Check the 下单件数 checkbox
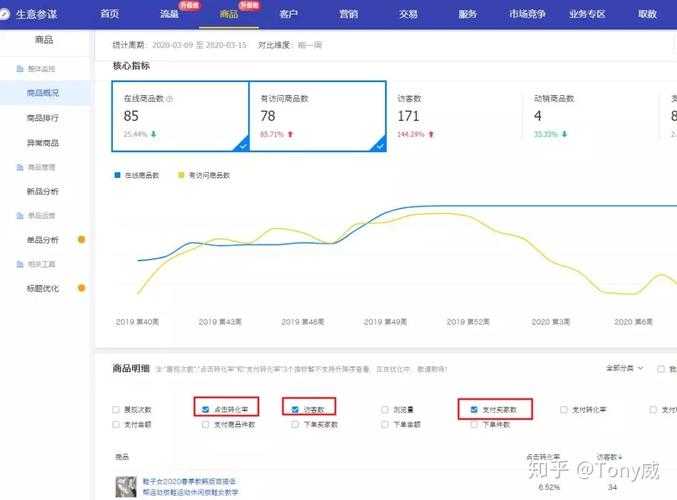 pos(474,424)
